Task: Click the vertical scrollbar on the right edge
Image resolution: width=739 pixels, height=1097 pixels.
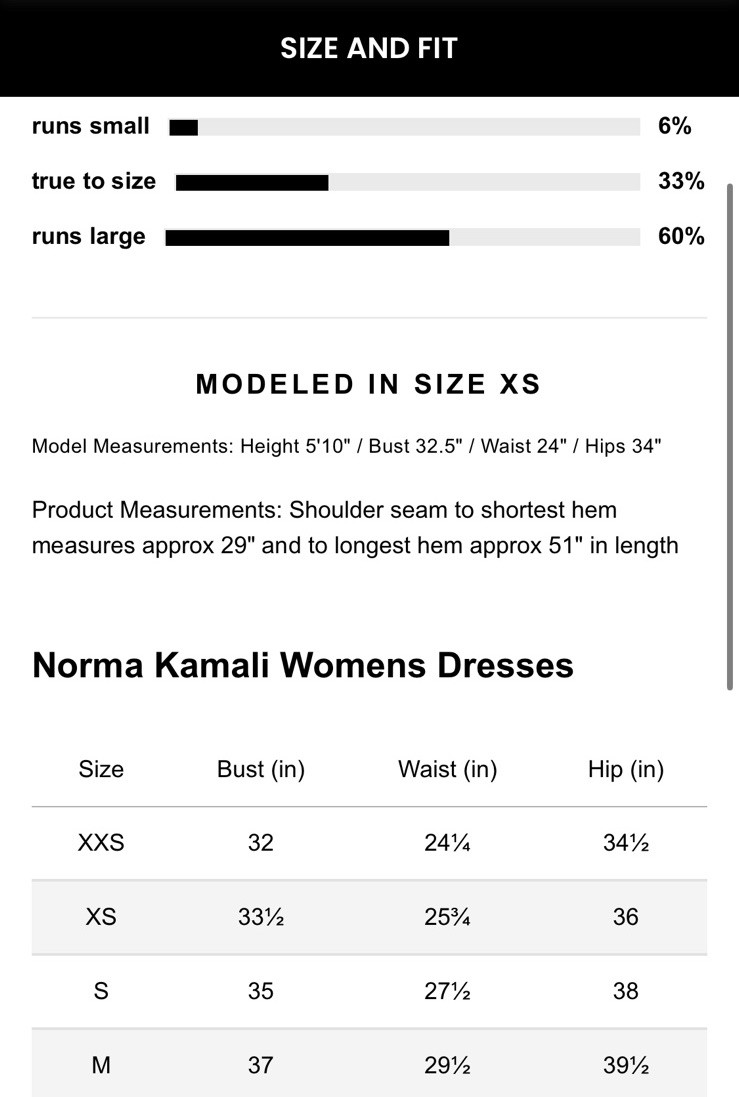Action: pos(731,436)
